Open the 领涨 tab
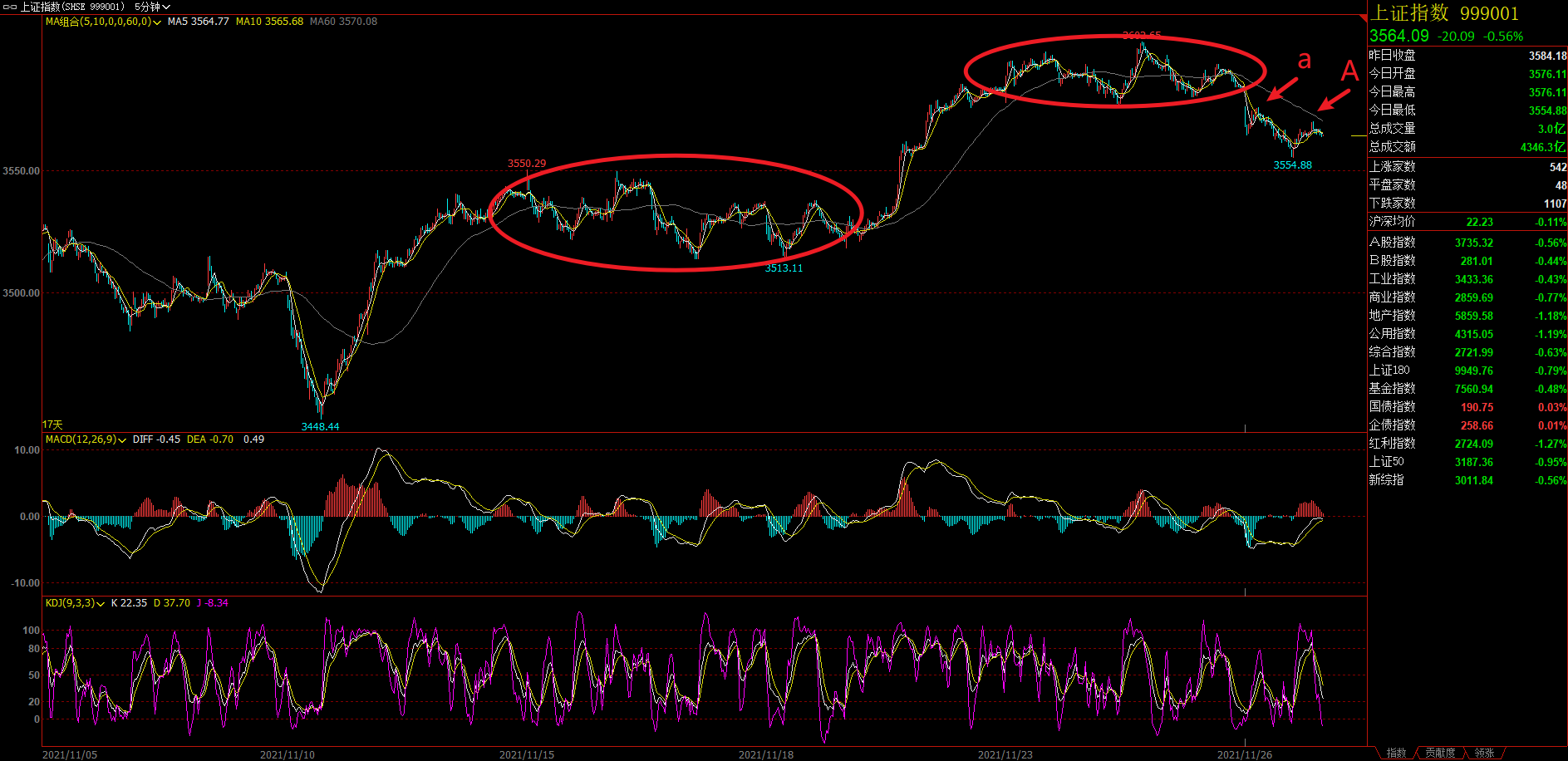This screenshot has width=1568, height=761. click(x=1484, y=753)
